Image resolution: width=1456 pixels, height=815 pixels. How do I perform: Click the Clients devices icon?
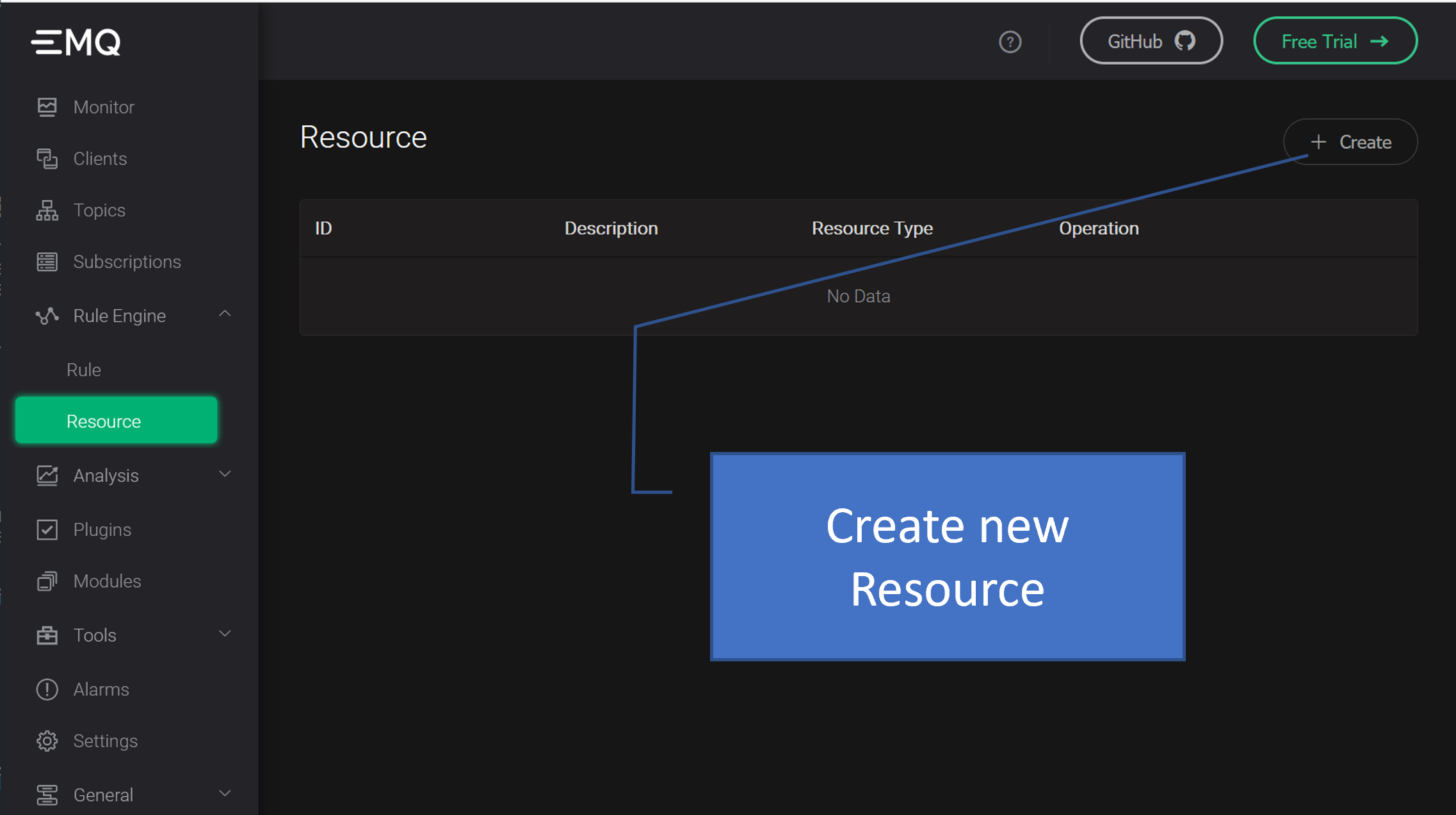pos(47,159)
